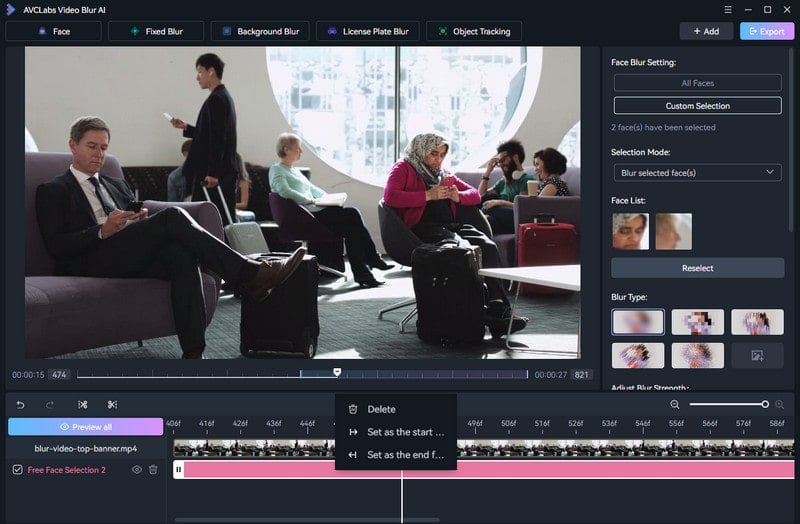Screen dimensions: 800x524
Task: Switch to the Face blur tab
Action: [54, 31]
